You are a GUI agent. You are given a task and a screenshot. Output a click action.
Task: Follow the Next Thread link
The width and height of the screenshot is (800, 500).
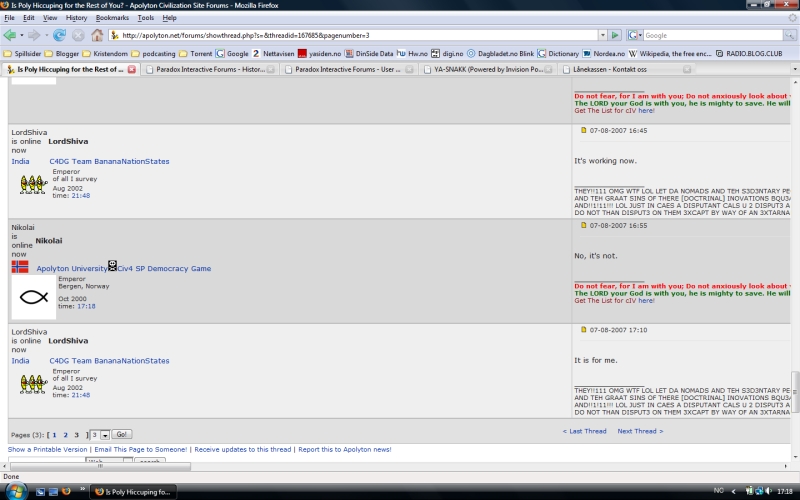click(640, 431)
